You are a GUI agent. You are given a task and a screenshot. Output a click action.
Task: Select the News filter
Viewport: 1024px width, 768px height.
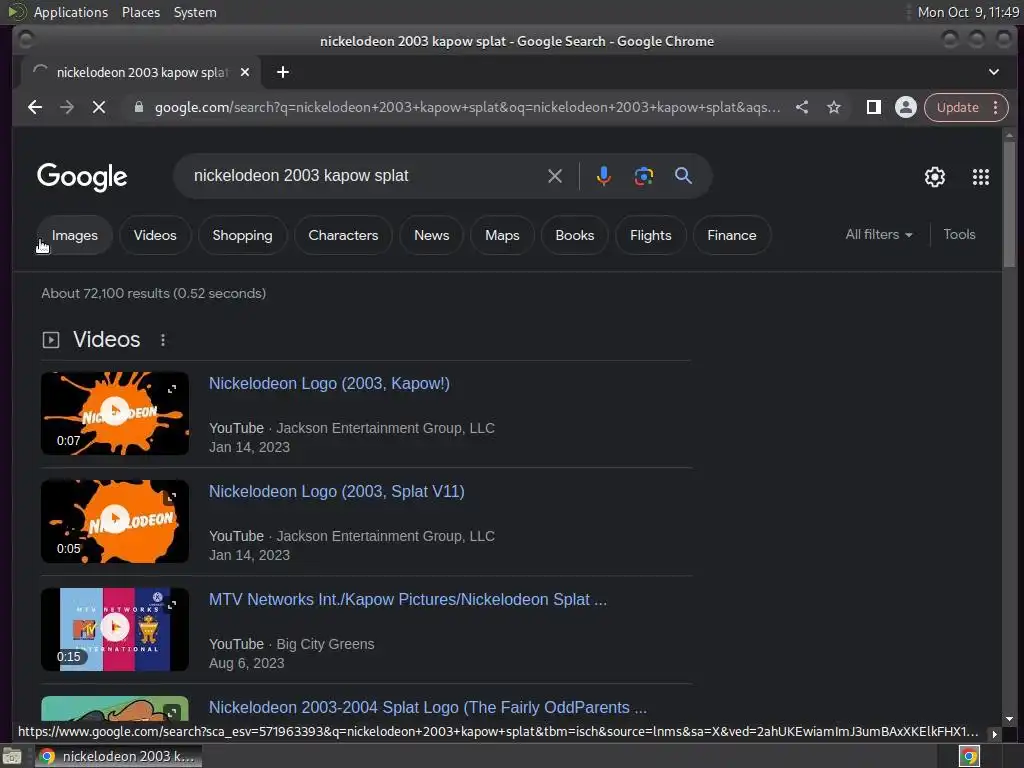[431, 236]
